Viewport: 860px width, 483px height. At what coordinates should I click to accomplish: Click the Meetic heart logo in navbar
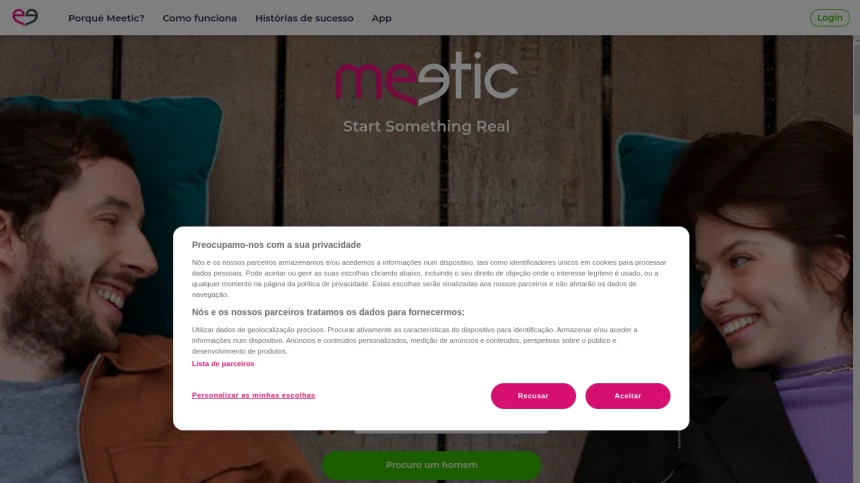[25, 18]
